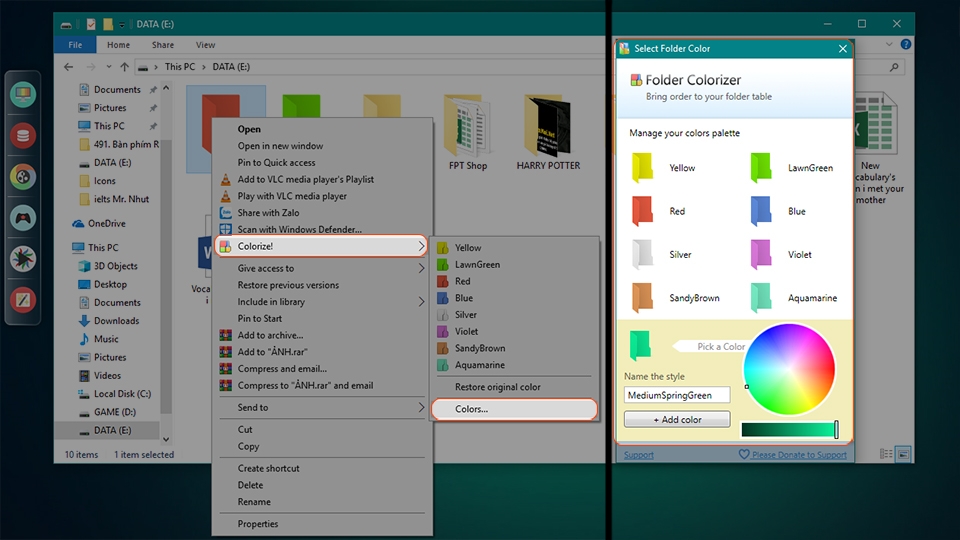
Task: Choose the Blue folder icon in palette
Action: [x=761, y=211]
